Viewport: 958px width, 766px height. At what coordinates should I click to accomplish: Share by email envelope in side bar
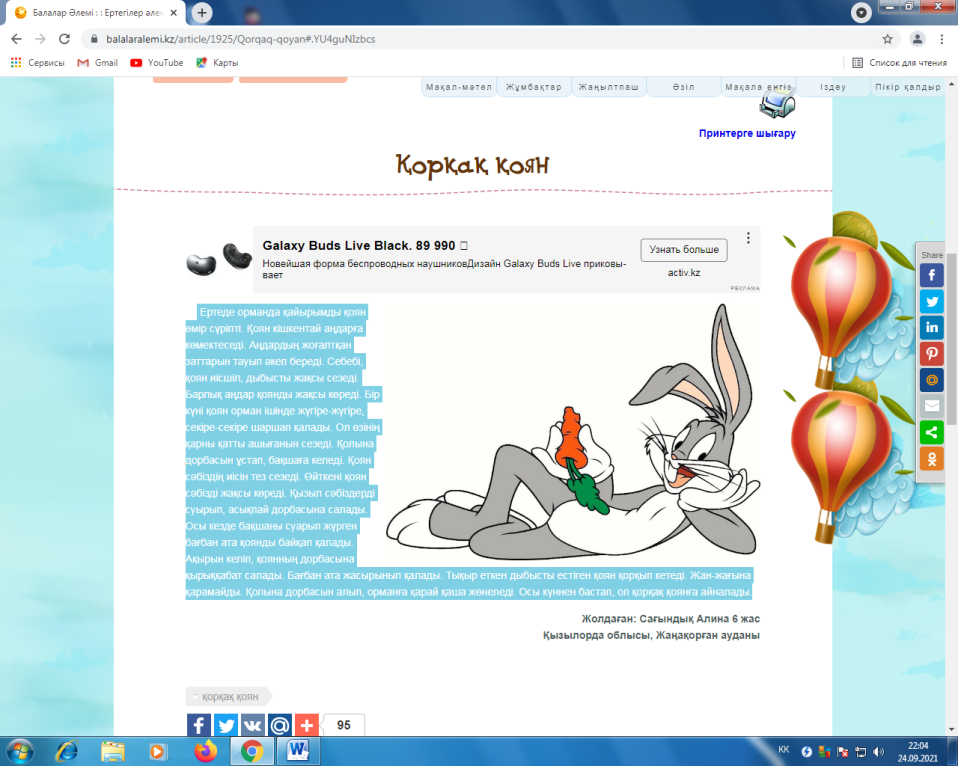pyautogui.click(x=932, y=406)
